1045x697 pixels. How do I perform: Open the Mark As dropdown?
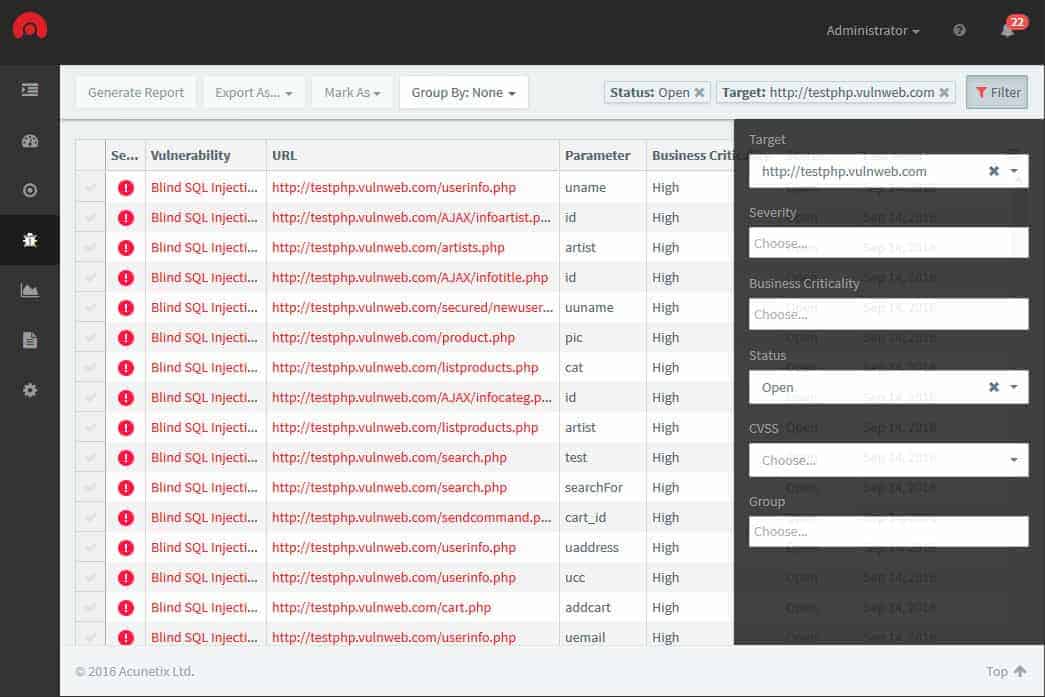click(x=352, y=93)
